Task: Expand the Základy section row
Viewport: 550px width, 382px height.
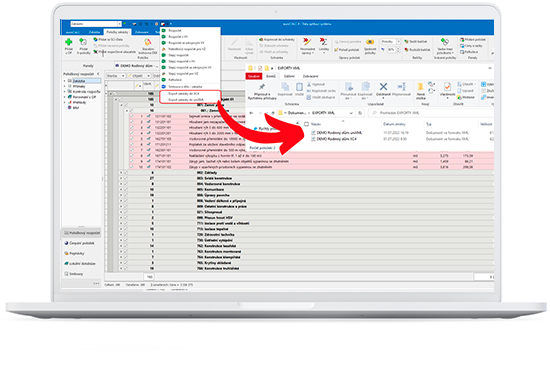Action: pyautogui.click(x=121, y=173)
